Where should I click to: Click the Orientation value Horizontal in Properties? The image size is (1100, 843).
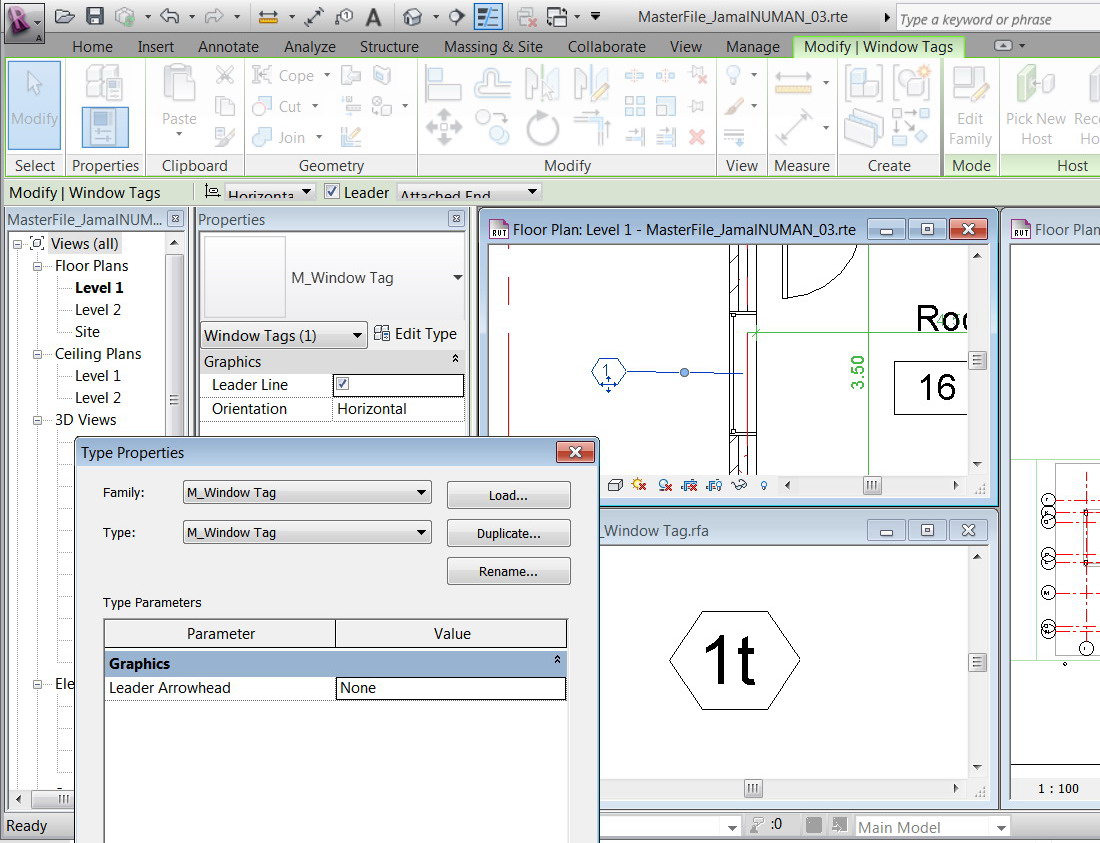pyautogui.click(x=398, y=409)
